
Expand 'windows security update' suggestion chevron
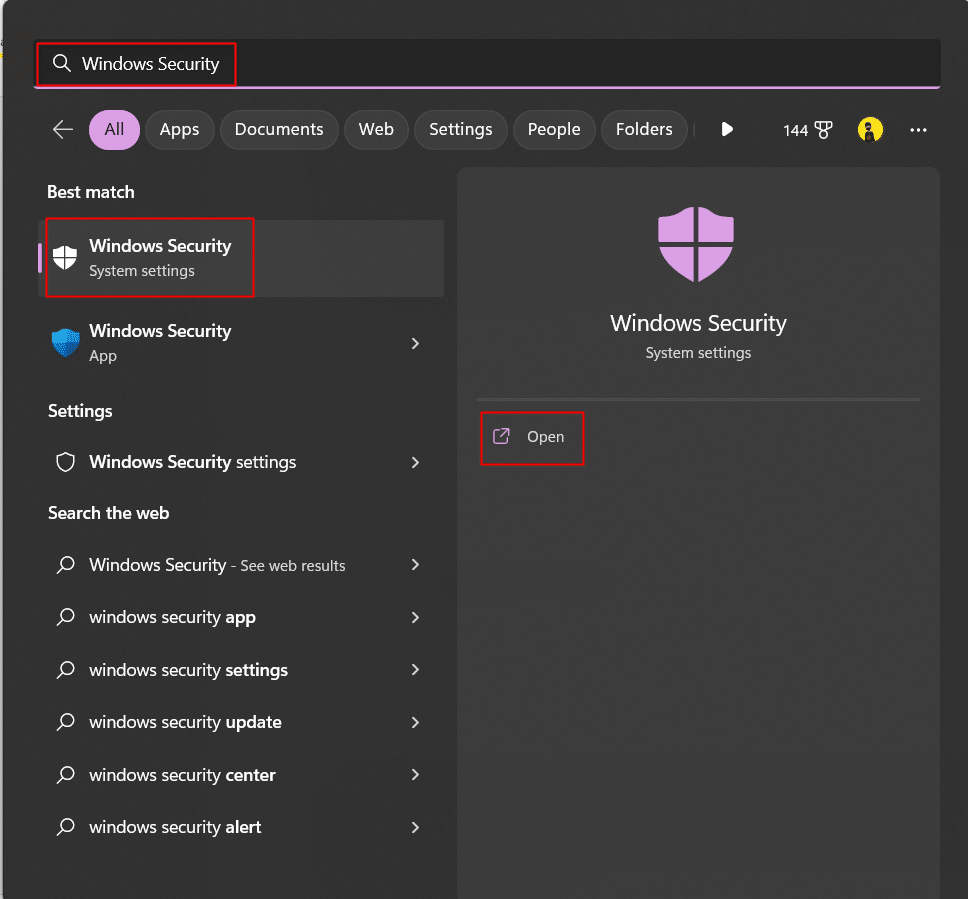415,722
